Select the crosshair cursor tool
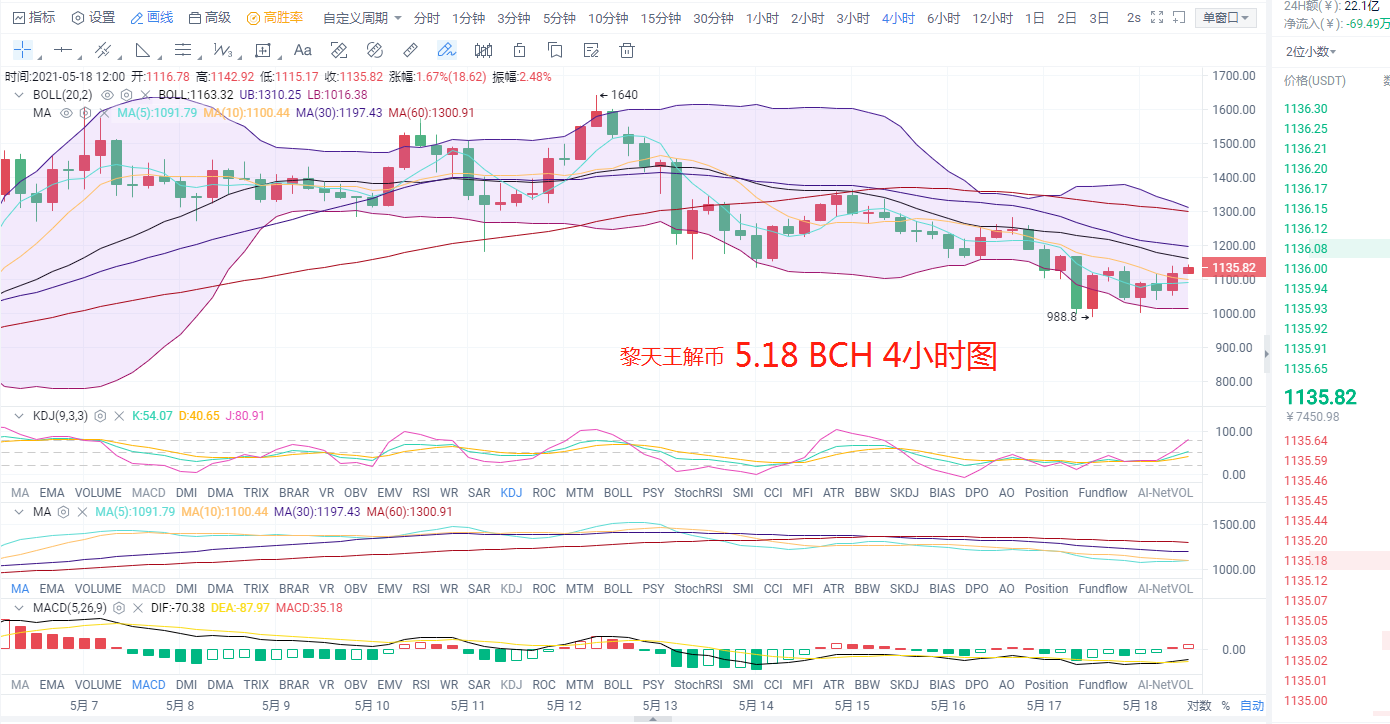This screenshot has width=1390, height=724. pyautogui.click(x=22, y=50)
